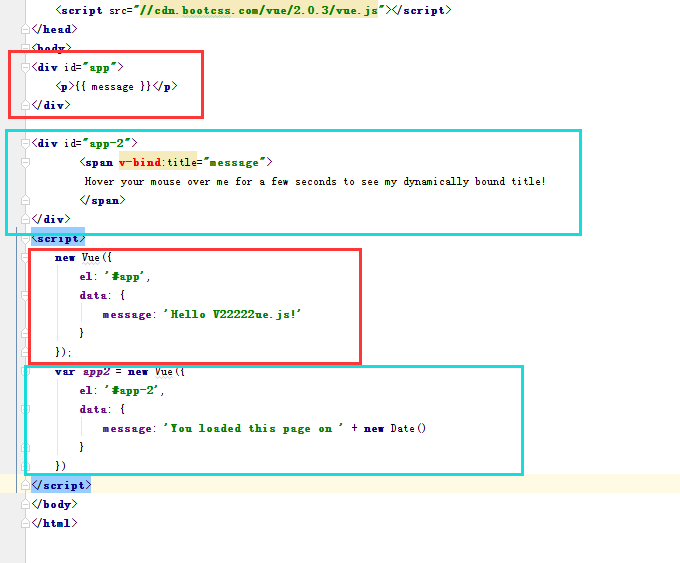Click the new Date() expression

[x=395, y=429]
